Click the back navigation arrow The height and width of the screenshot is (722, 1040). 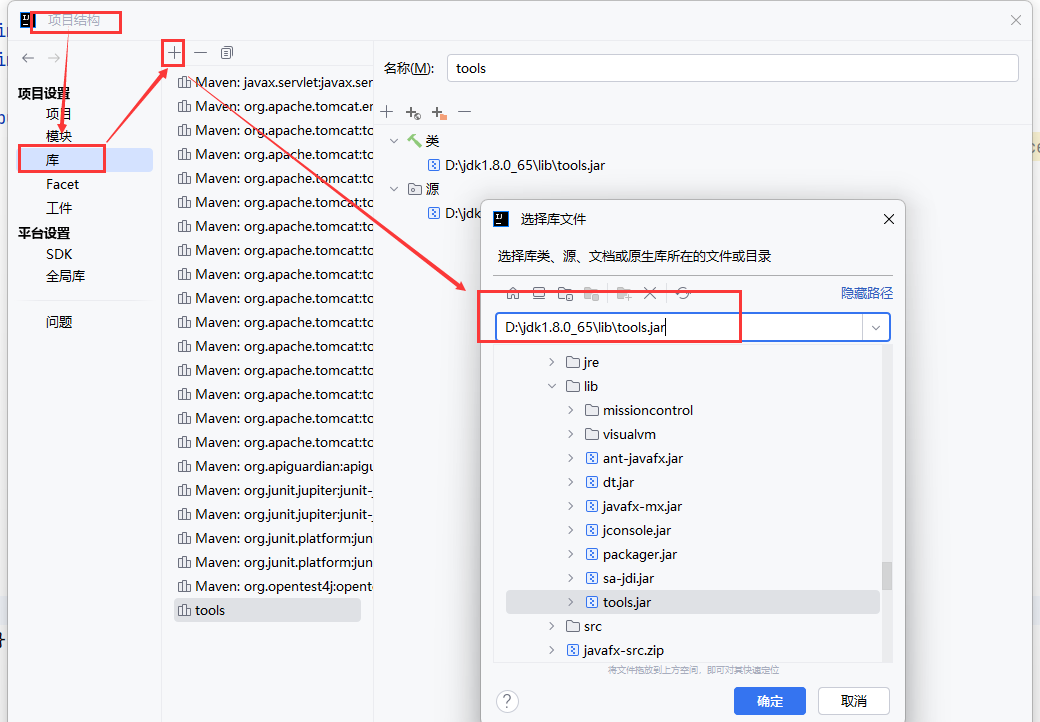point(28,59)
